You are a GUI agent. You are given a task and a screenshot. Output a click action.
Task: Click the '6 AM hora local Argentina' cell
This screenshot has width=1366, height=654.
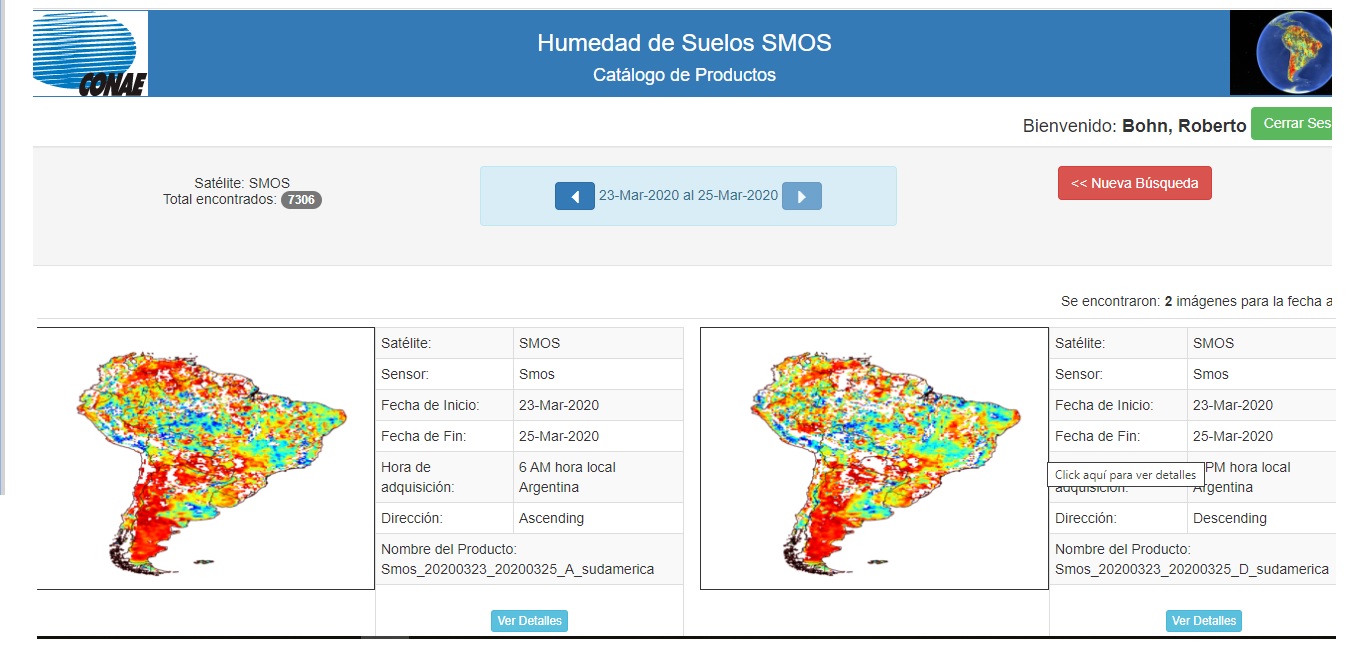tap(598, 477)
